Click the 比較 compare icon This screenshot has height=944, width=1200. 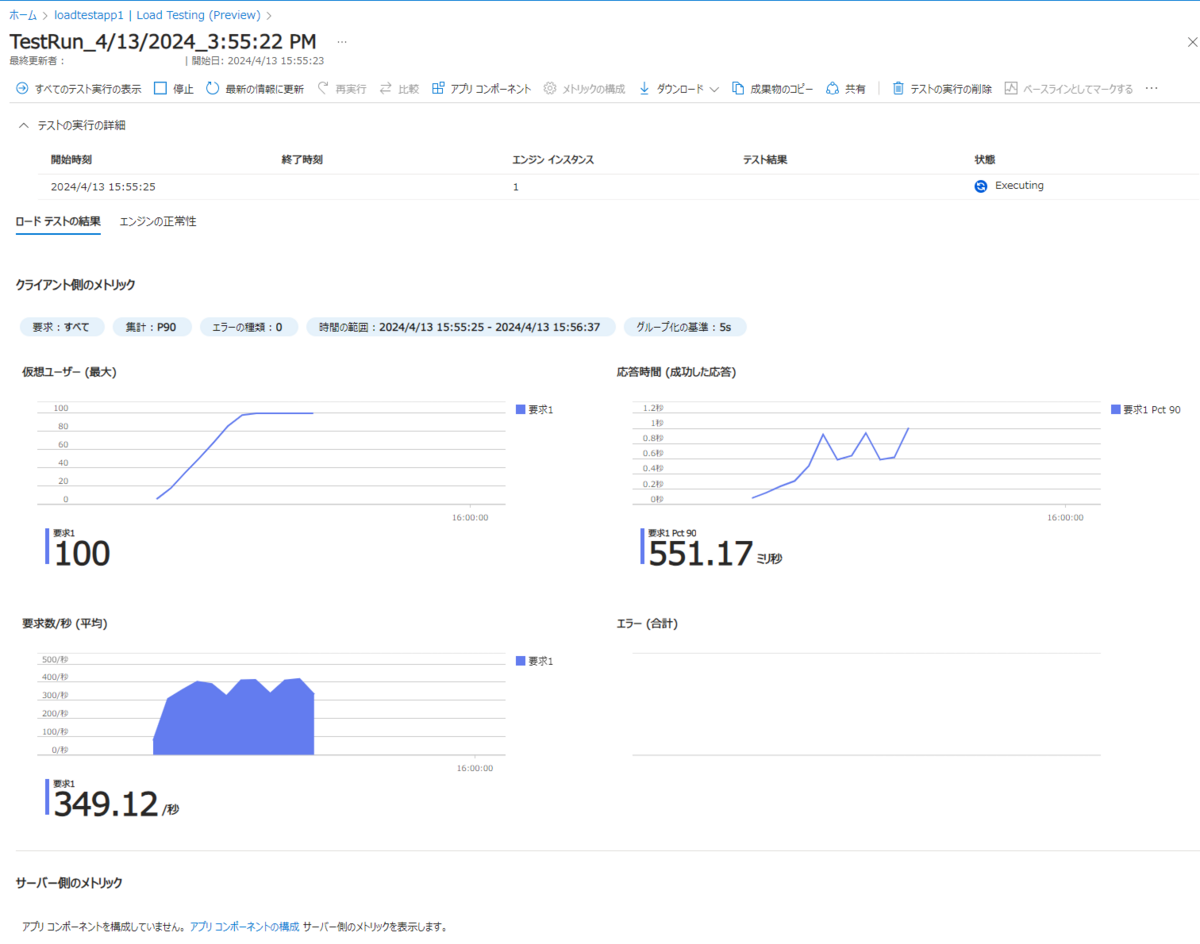tap(385, 89)
